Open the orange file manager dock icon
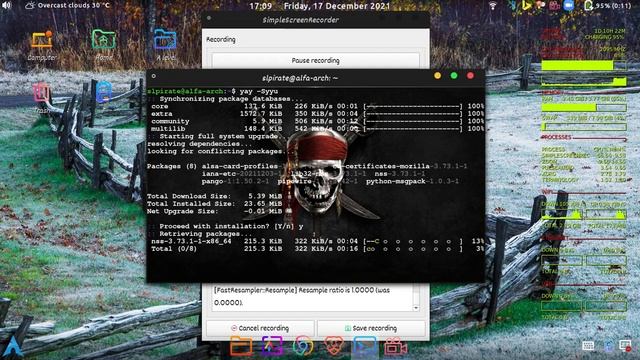640x360 pixels. point(241,347)
